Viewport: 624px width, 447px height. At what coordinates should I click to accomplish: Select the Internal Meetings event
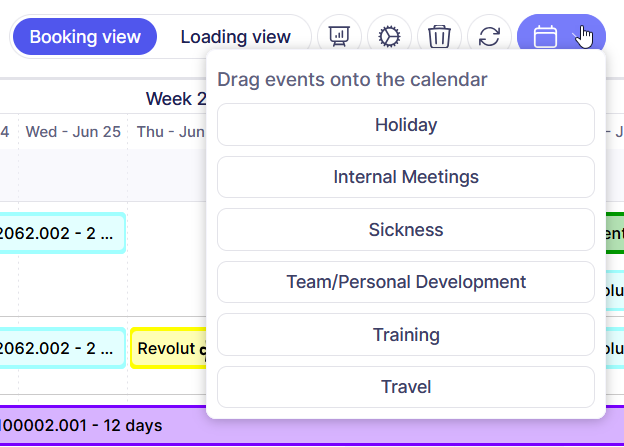pyautogui.click(x=405, y=177)
